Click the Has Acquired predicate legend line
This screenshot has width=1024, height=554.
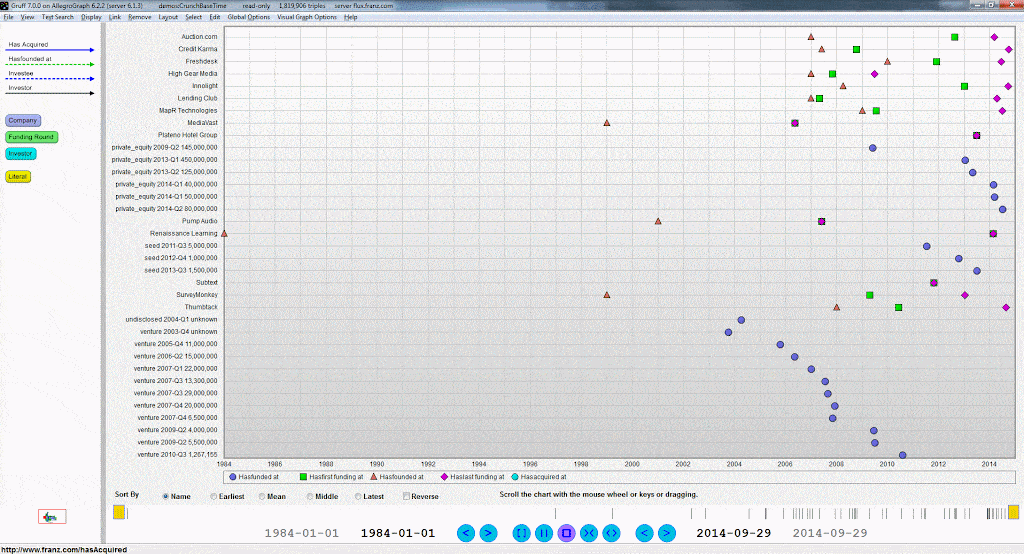tap(50, 50)
